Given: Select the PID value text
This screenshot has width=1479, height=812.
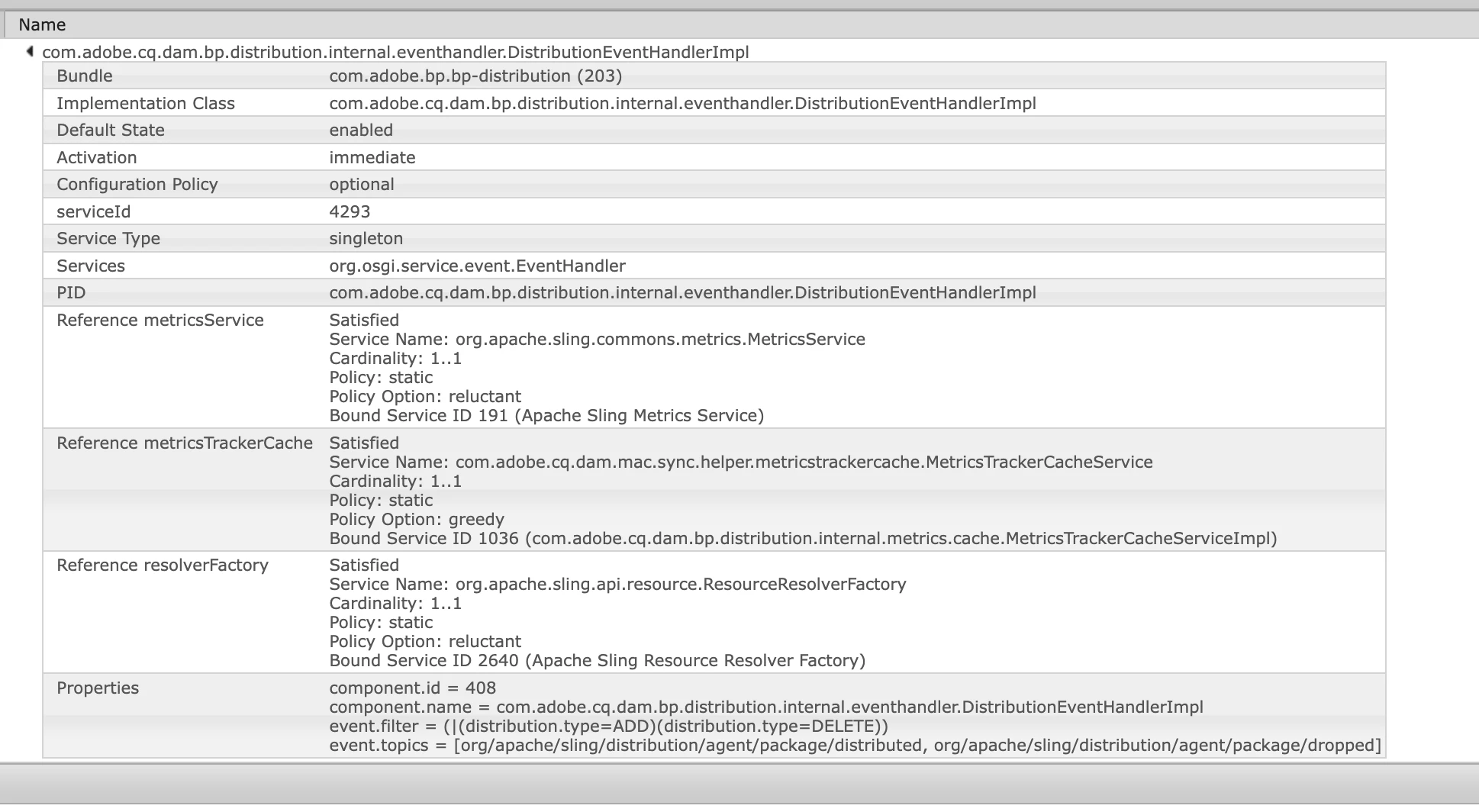Looking at the screenshot, I should [682, 293].
